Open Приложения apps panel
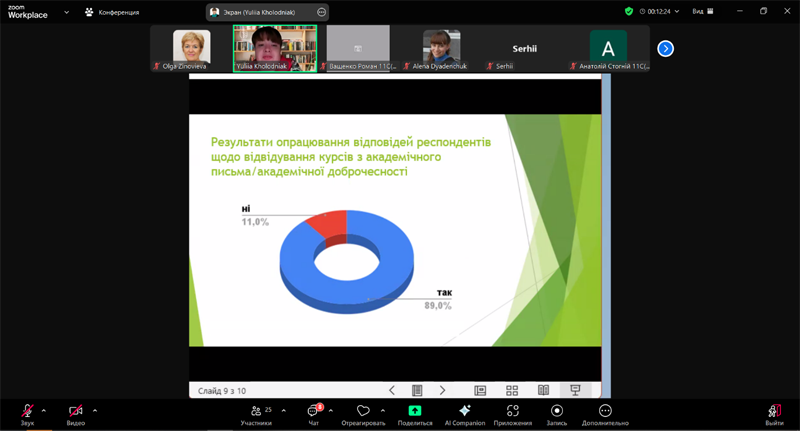 pos(513,414)
